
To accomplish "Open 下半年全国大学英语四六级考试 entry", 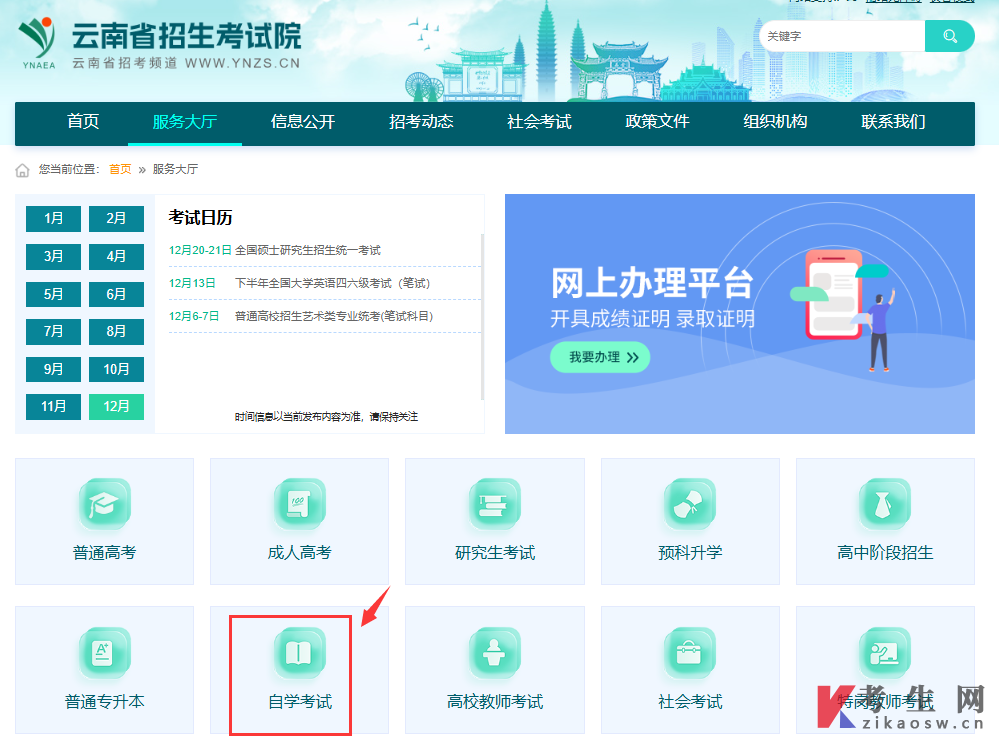I will click(333, 283).
